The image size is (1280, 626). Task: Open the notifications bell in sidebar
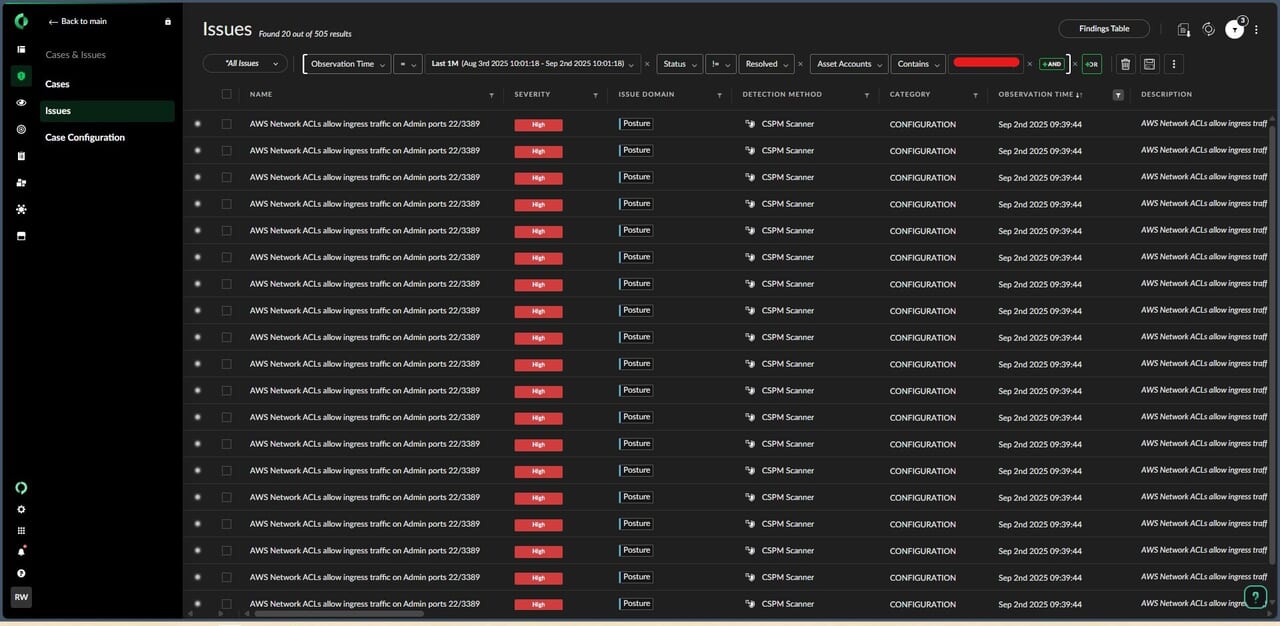point(21,551)
